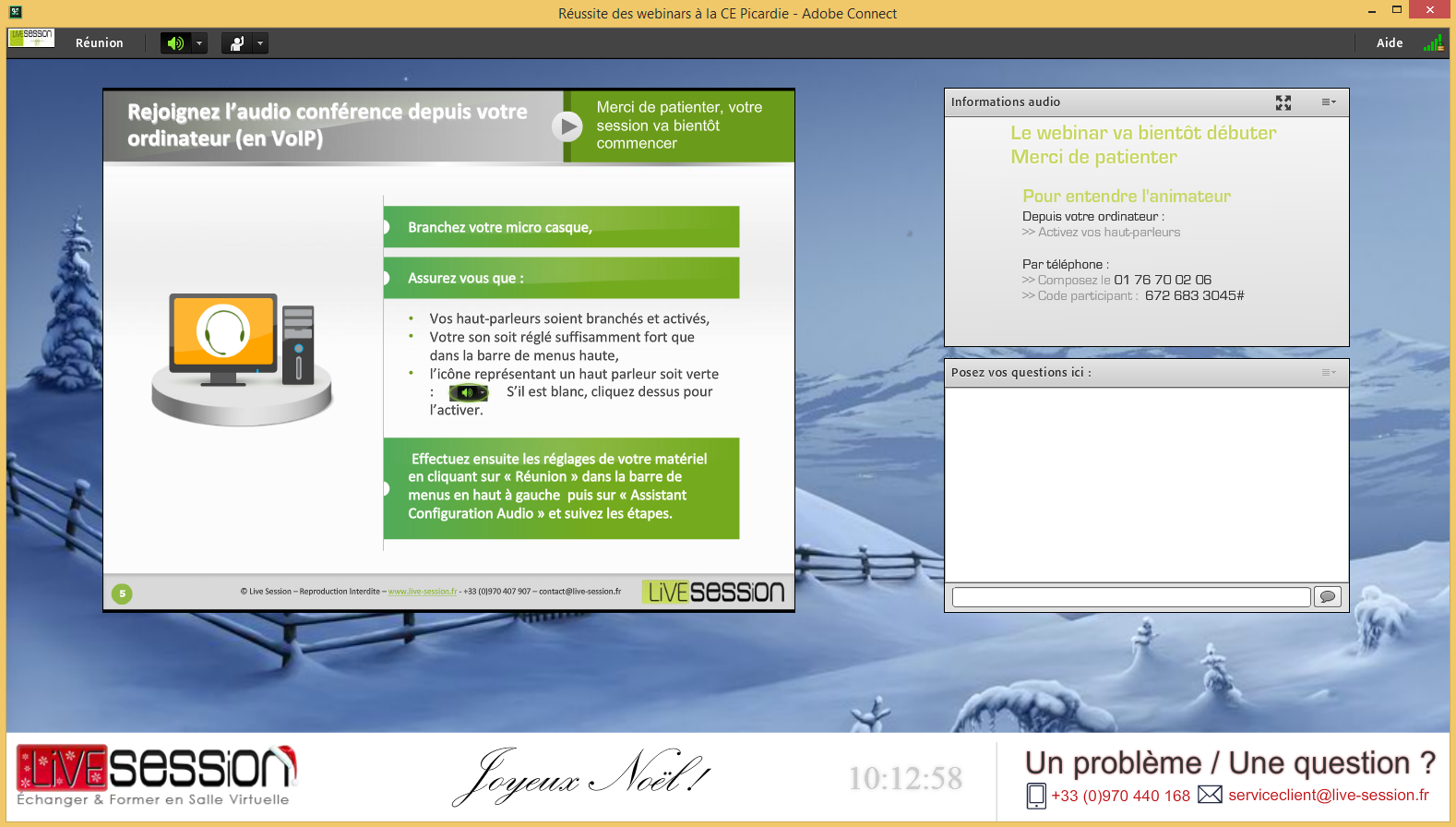The image size is (1456, 827).
Task: Click the phone number +33 (0)970 440 168
Action: click(x=1120, y=796)
